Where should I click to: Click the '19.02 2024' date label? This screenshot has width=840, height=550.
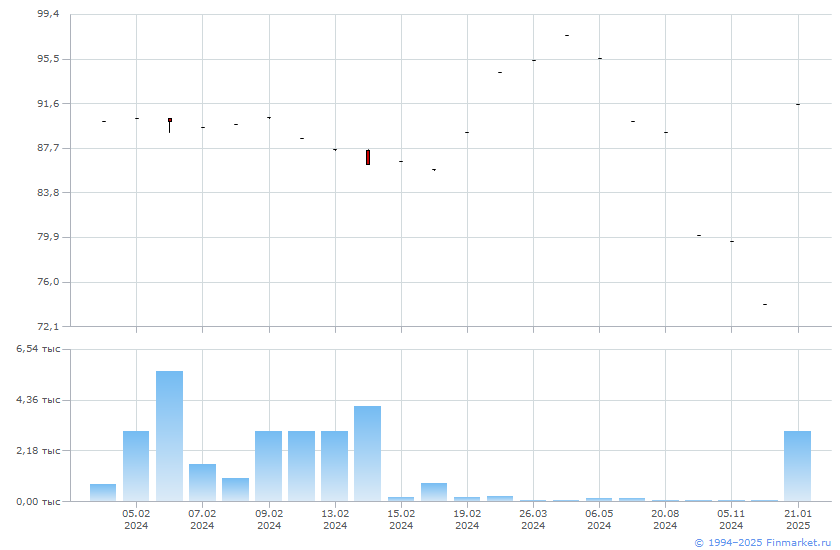click(467, 519)
